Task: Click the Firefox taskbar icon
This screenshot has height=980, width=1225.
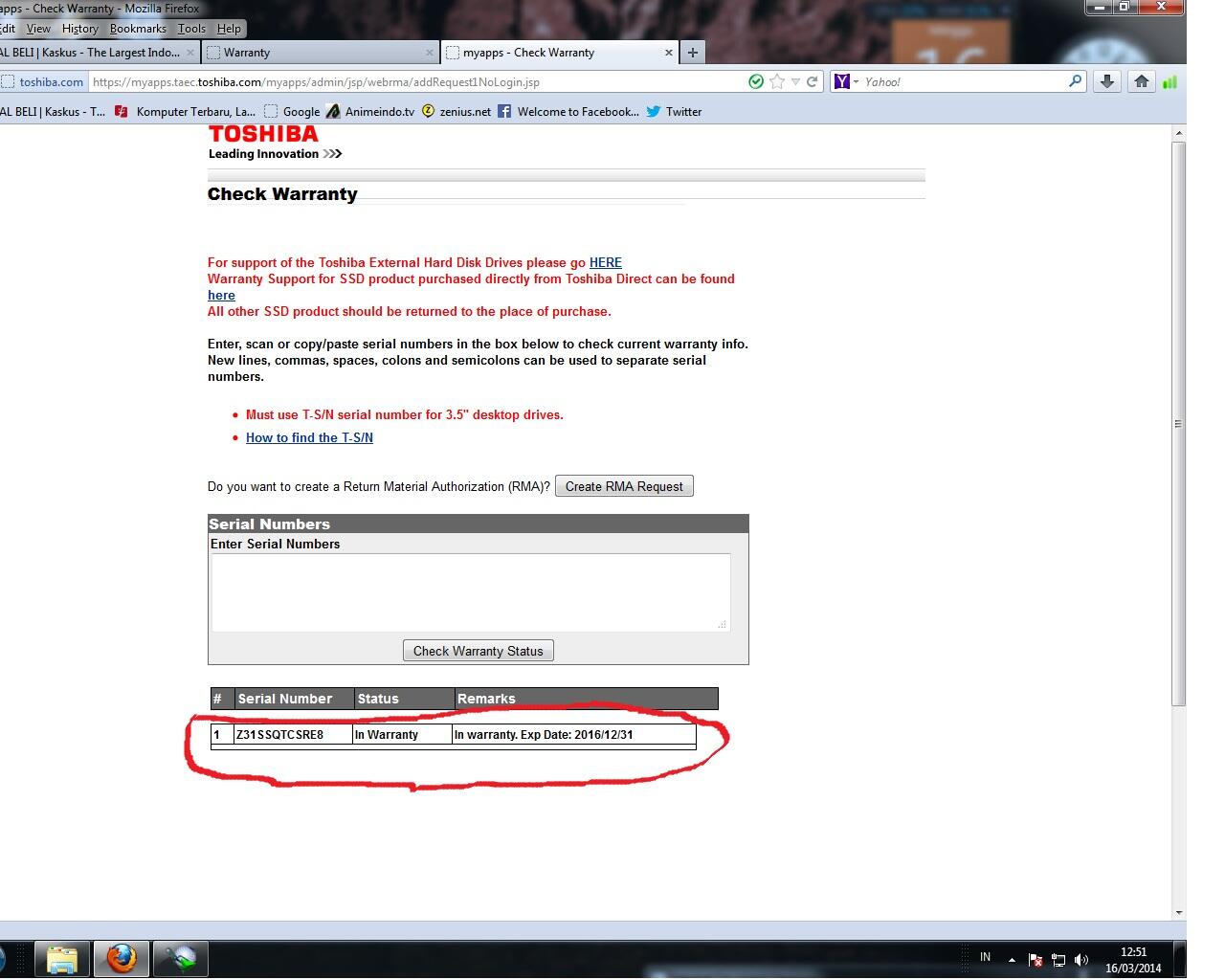Action: point(121,959)
